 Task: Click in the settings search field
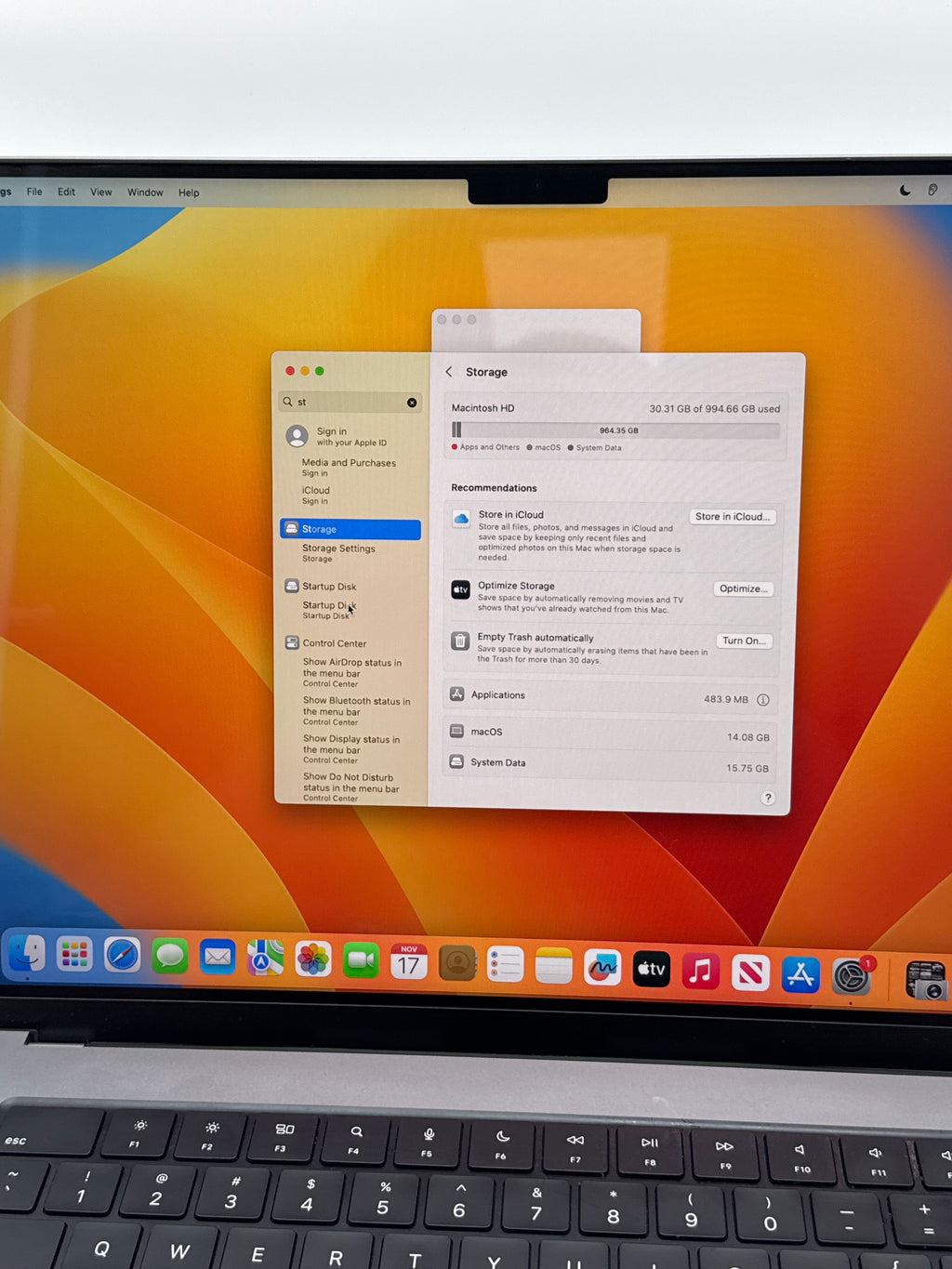coord(350,402)
